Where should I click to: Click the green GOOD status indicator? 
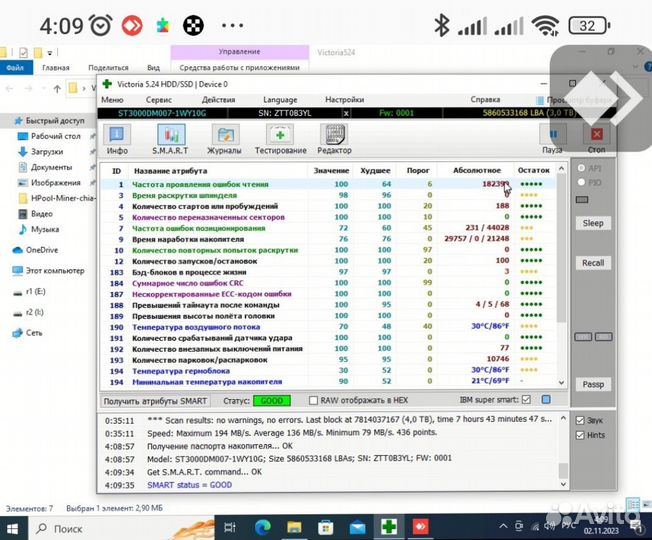click(x=272, y=401)
